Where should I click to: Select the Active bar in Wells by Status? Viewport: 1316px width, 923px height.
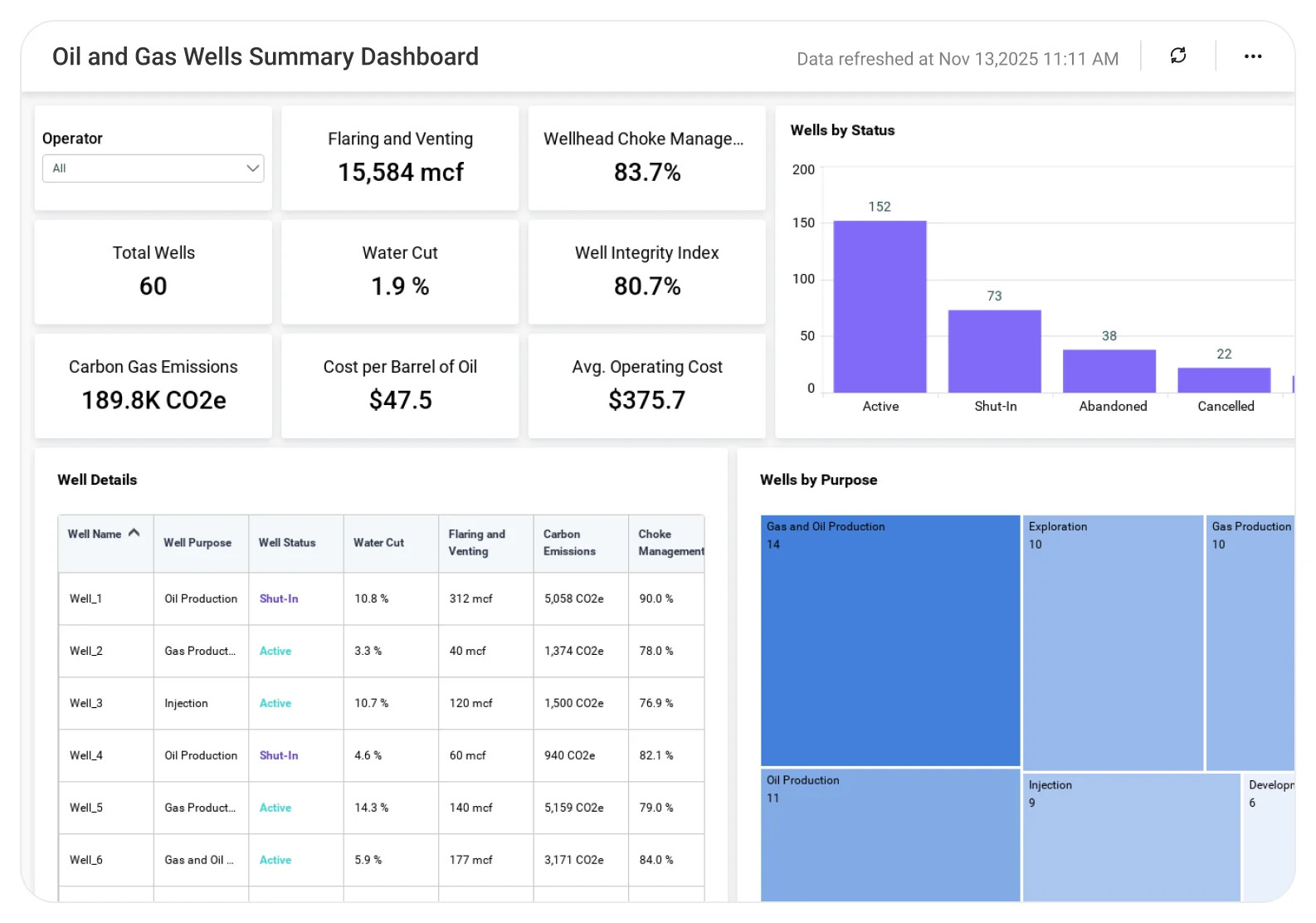pos(880,306)
